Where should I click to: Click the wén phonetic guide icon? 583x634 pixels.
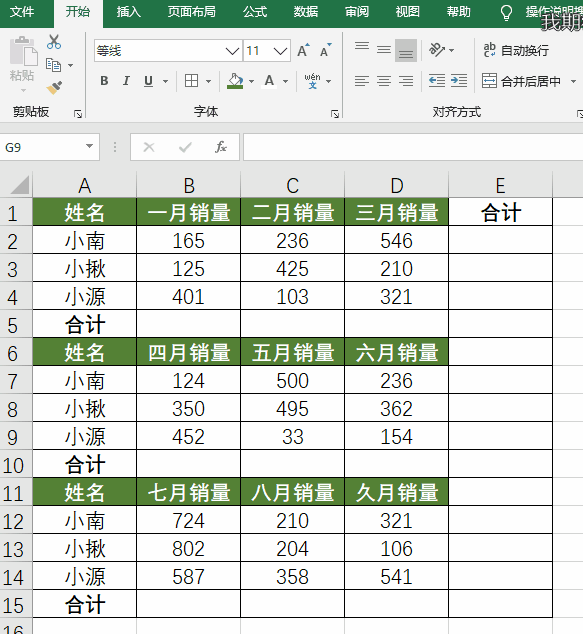(x=313, y=81)
